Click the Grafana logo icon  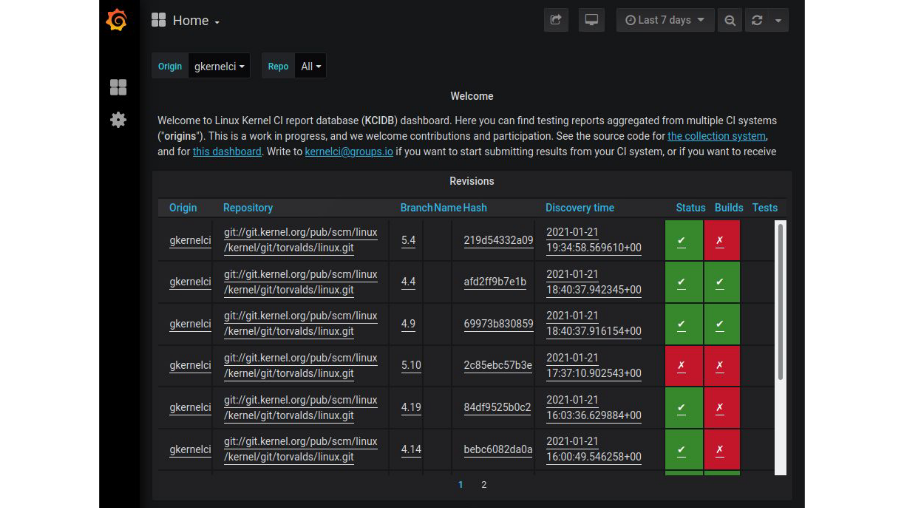[117, 20]
